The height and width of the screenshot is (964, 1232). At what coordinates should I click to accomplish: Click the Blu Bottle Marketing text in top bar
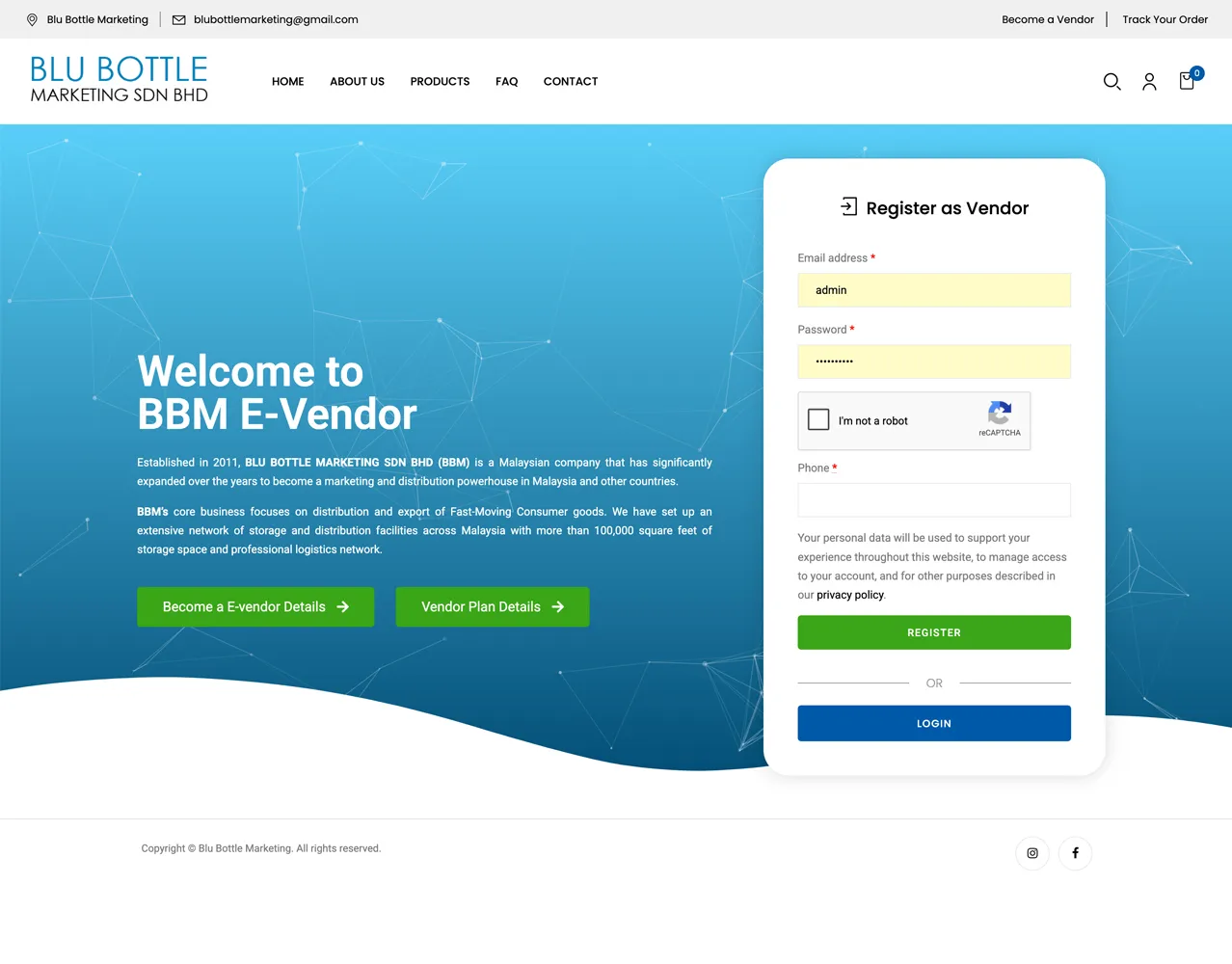(97, 19)
